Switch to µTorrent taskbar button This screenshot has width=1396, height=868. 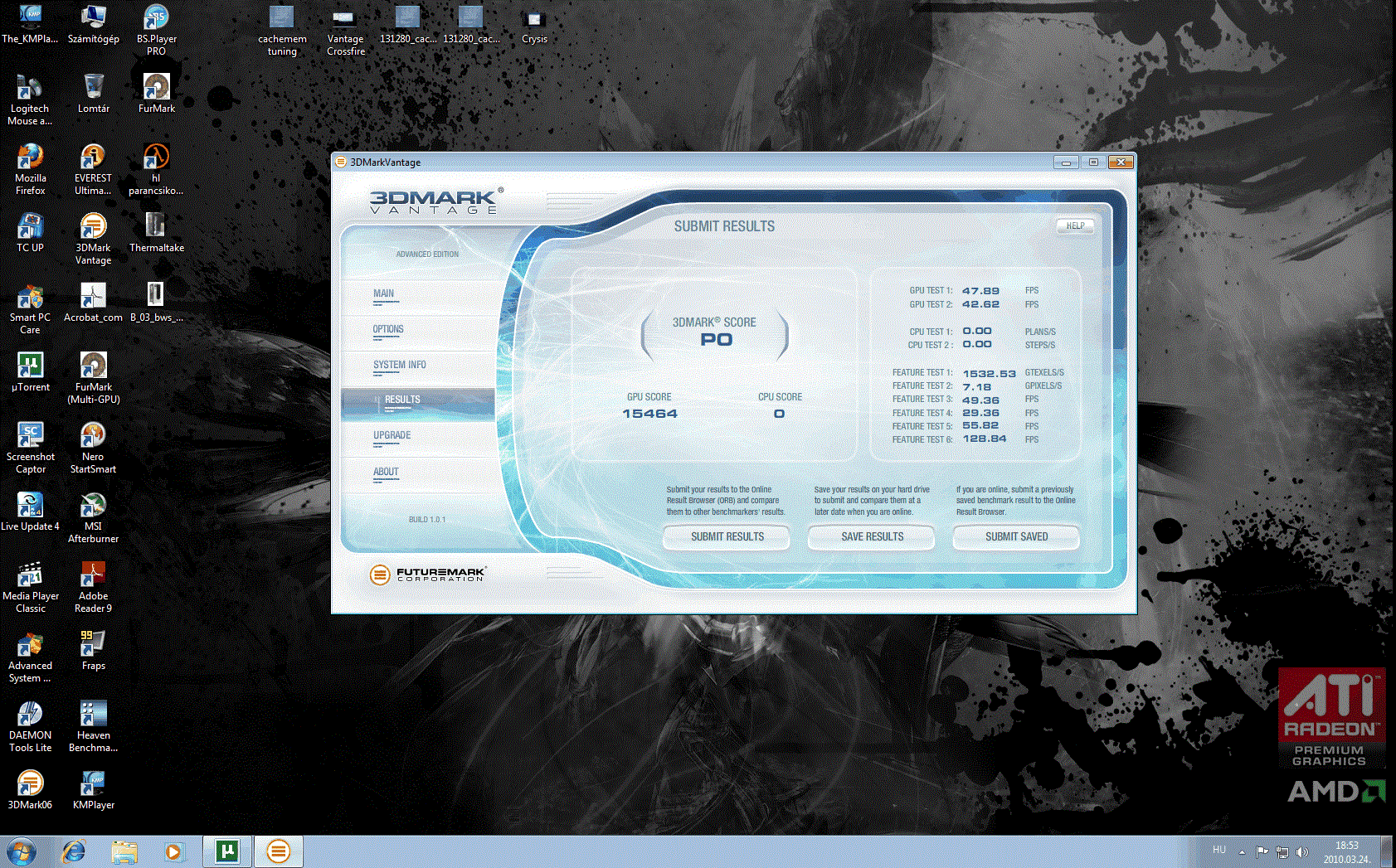(x=226, y=851)
